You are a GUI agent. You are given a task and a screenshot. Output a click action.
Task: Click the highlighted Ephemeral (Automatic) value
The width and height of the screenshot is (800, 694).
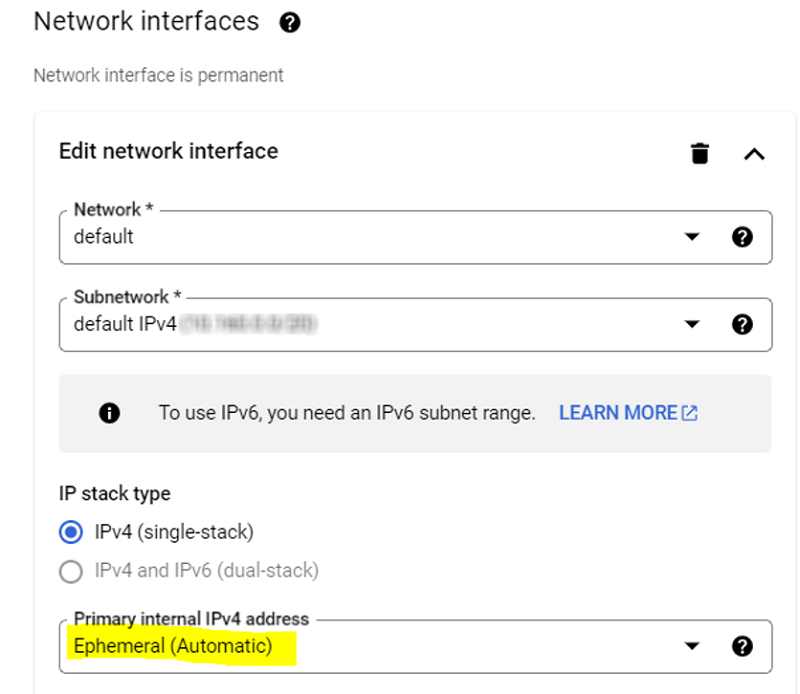pos(173,646)
